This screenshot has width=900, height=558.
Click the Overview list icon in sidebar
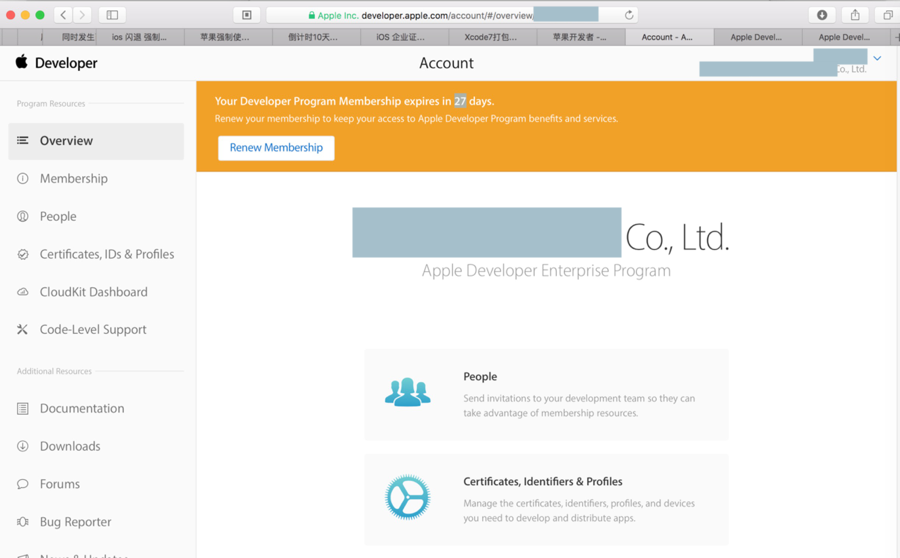22,140
